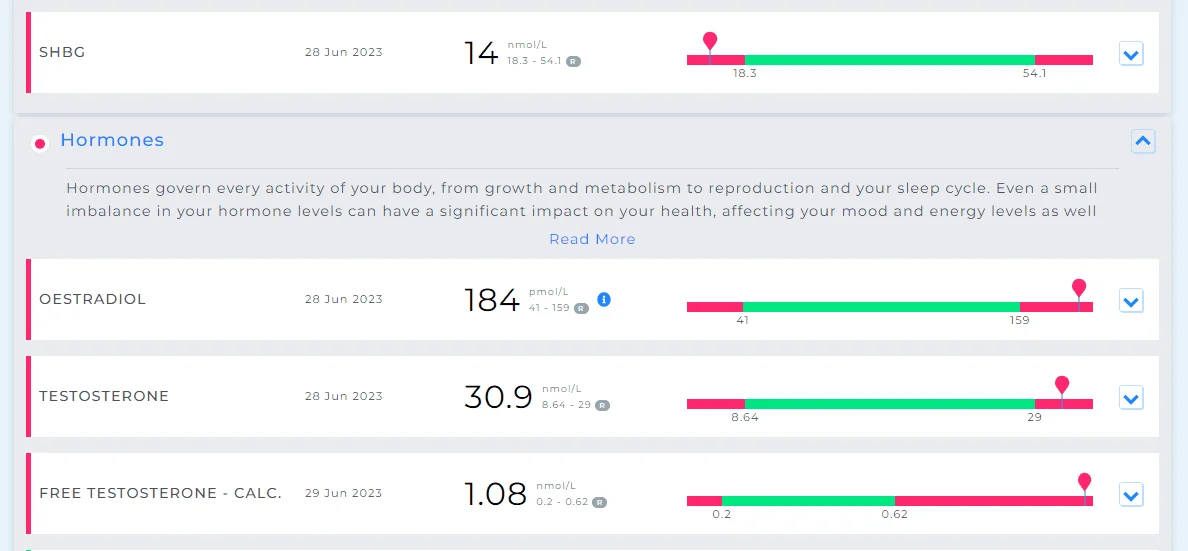Click the pink marker pin on Oestradiol bar
Viewport: 1188px width, 551px height.
1079,288
